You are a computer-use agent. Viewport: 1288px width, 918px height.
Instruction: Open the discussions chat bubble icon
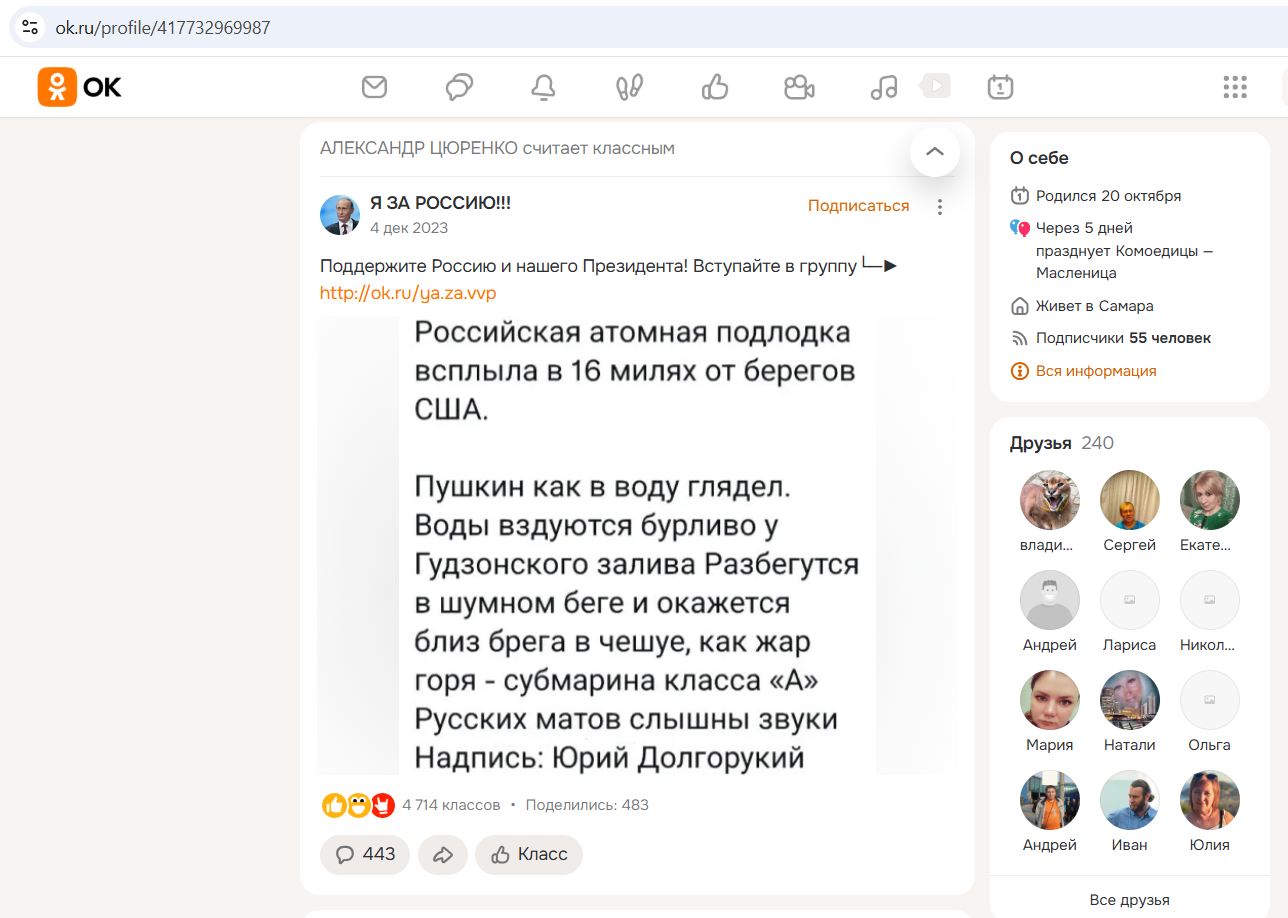click(x=458, y=87)
